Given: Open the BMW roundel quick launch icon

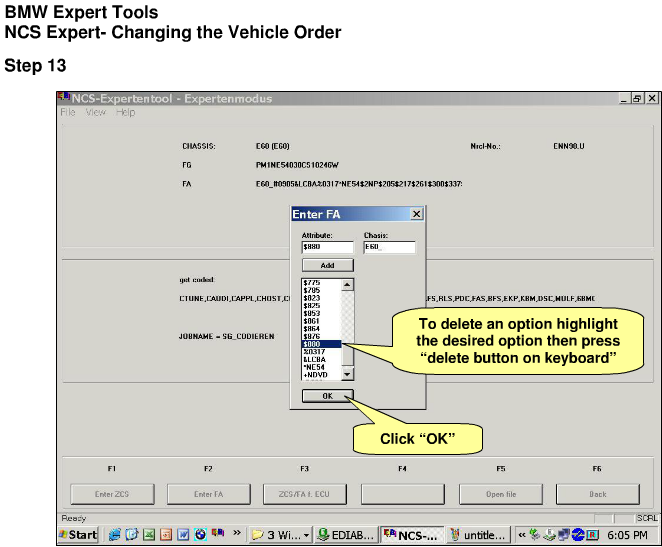Looking at the screenshot, I should 201,535.
